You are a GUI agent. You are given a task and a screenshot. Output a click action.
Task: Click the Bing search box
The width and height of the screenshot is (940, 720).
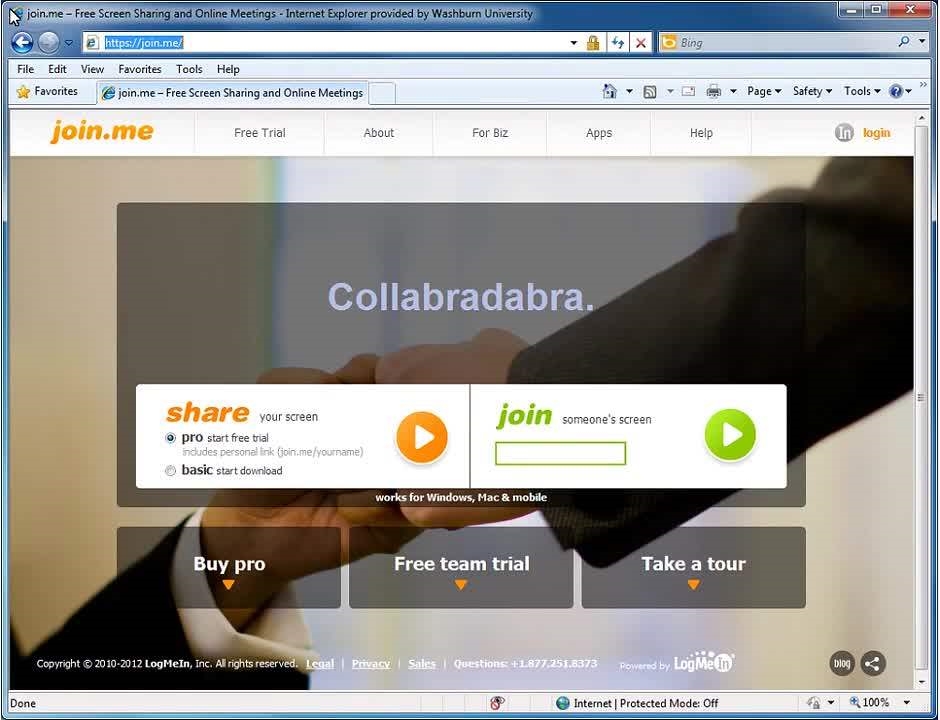click(777, 43)
